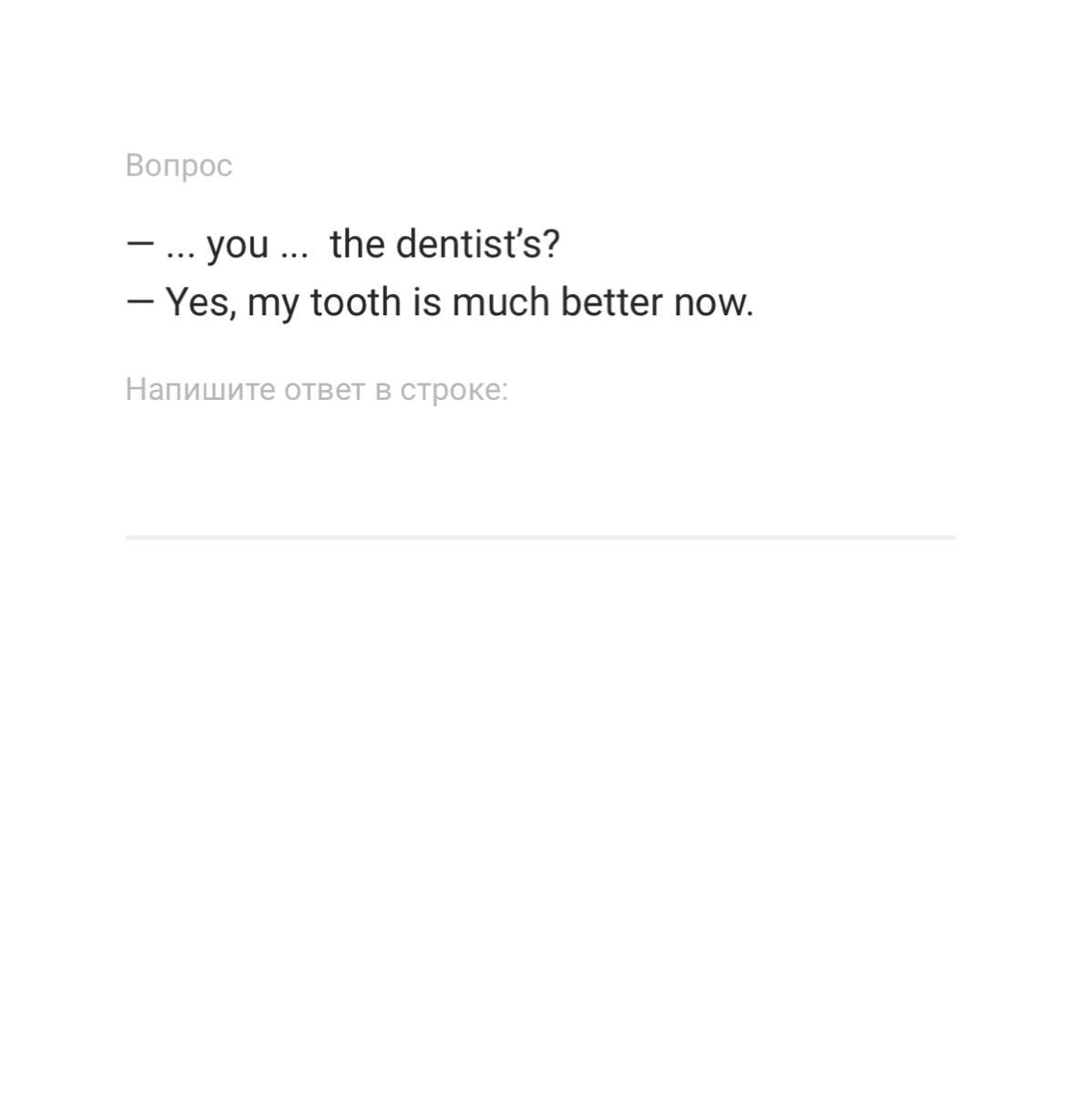
Task: Click the 'Напишите ответ в строке:' prompt
Action: [316, 390]
